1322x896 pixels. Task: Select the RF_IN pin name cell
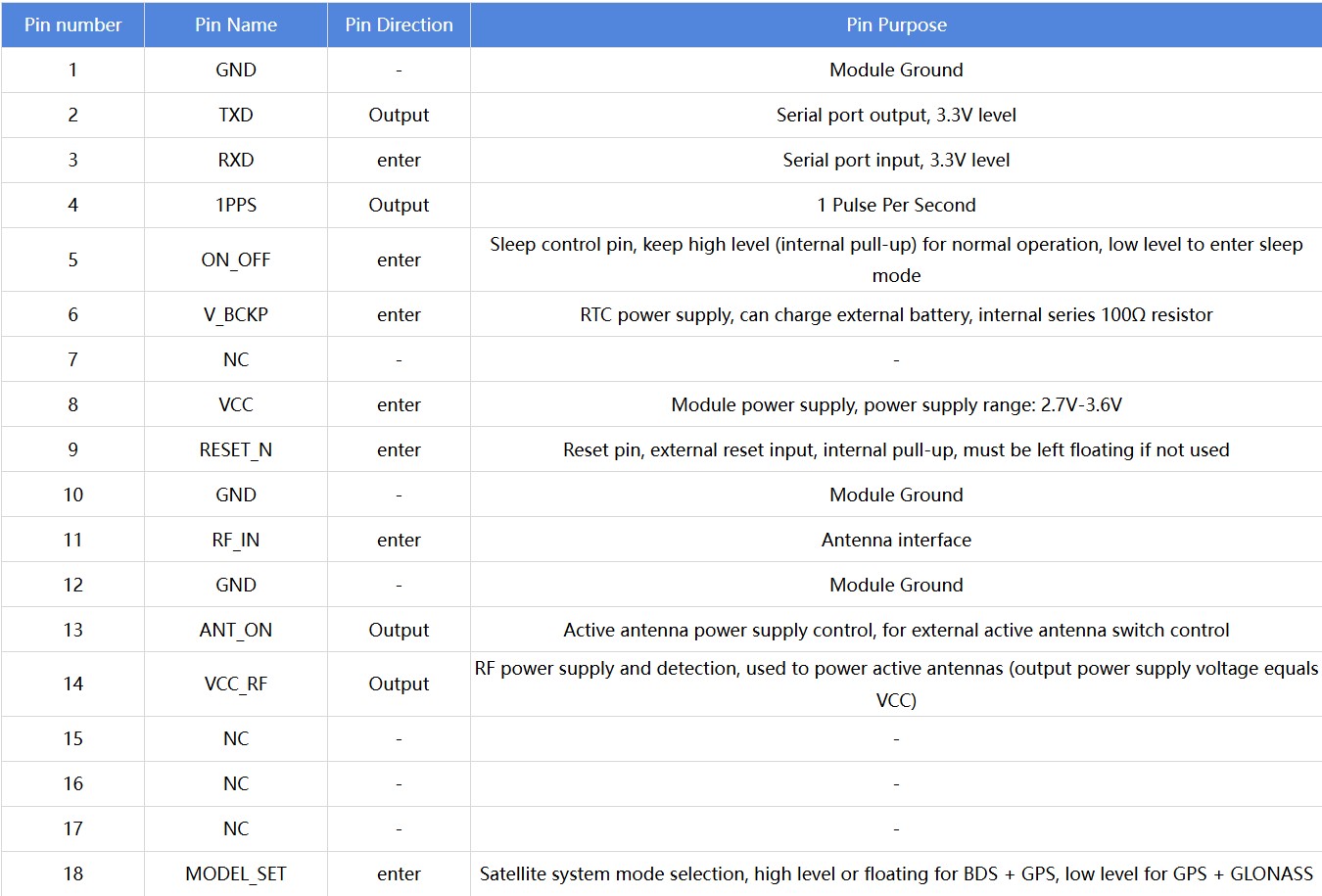pyautogui.click(x=236, y=540)
